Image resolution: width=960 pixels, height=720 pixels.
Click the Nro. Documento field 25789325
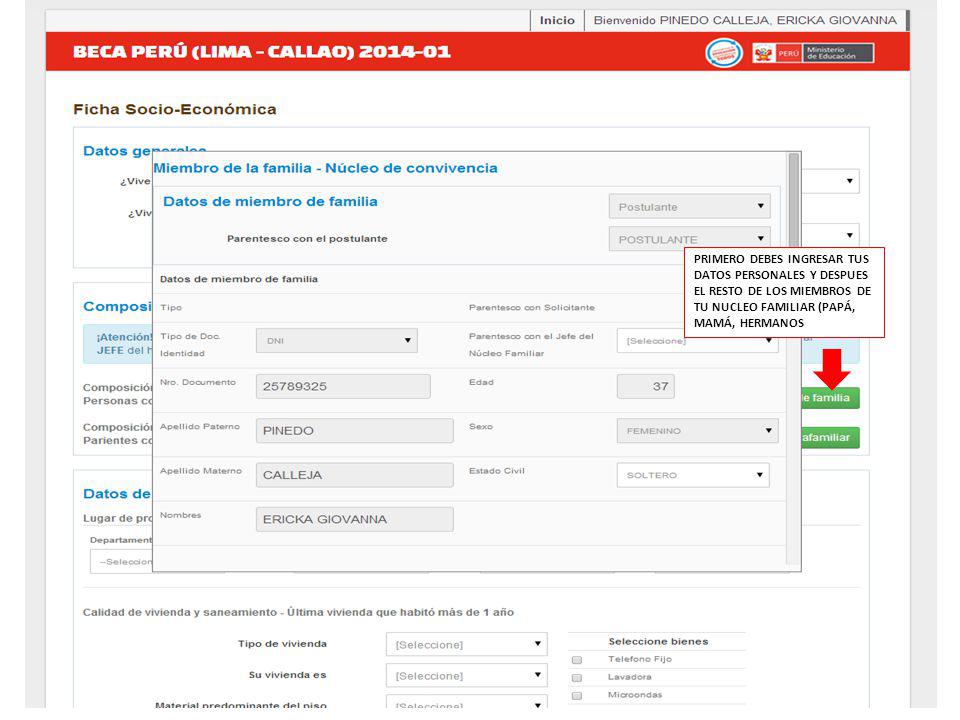343,386
